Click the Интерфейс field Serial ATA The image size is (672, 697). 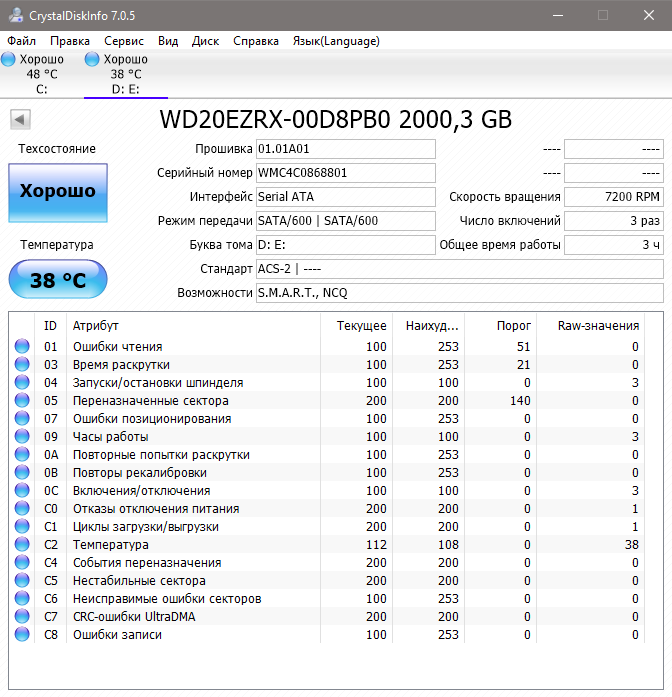click(346, 197)
